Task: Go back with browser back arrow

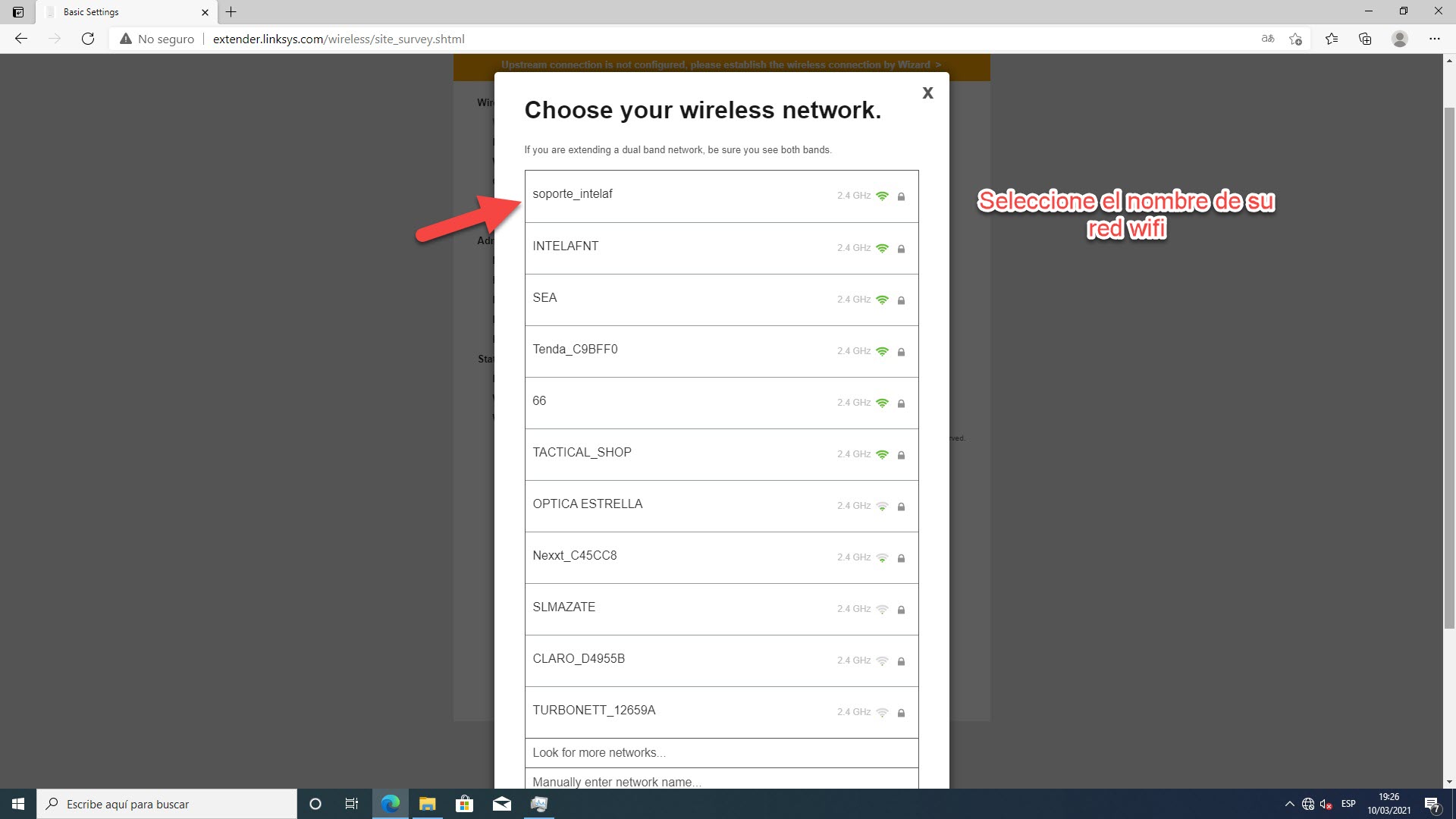Action: [x=21, y=39]
